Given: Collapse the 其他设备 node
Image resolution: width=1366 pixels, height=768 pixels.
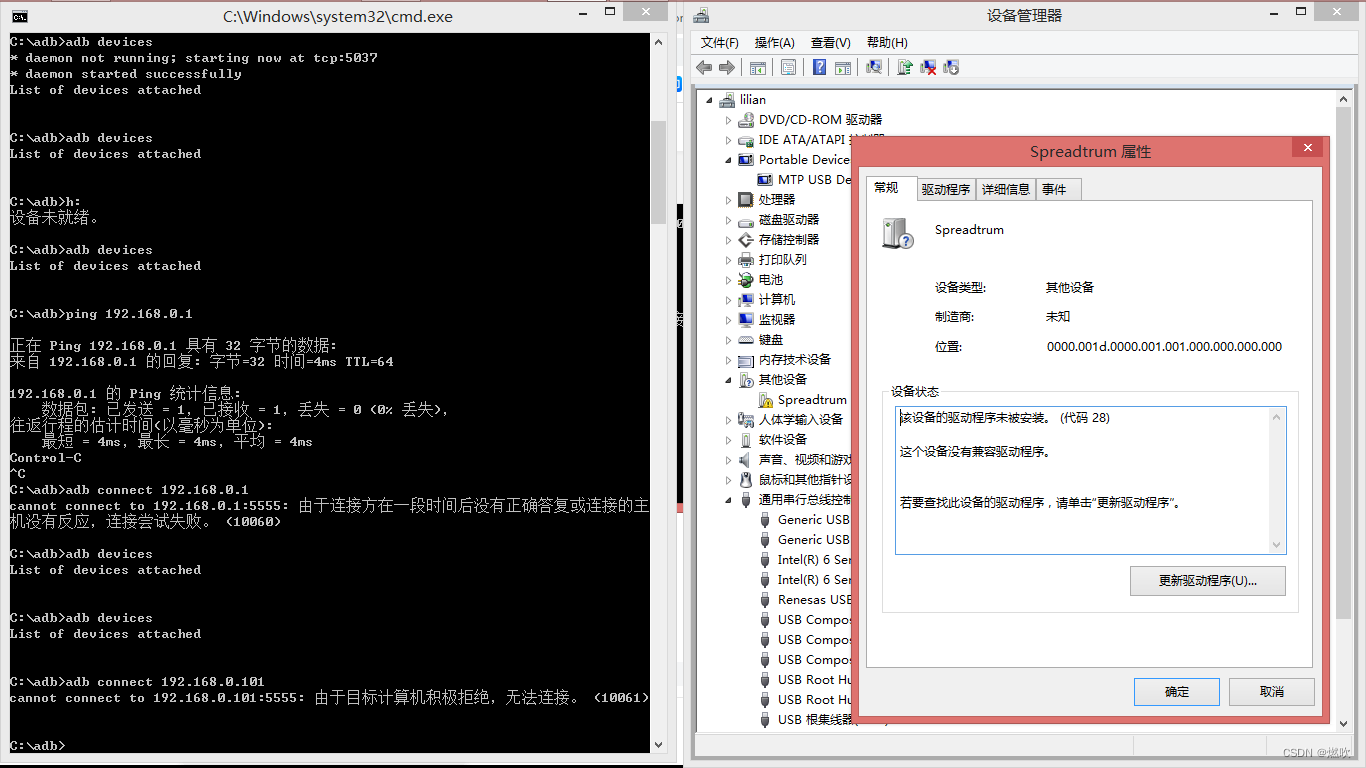Looking at the screenshot, I should (729, 380).
